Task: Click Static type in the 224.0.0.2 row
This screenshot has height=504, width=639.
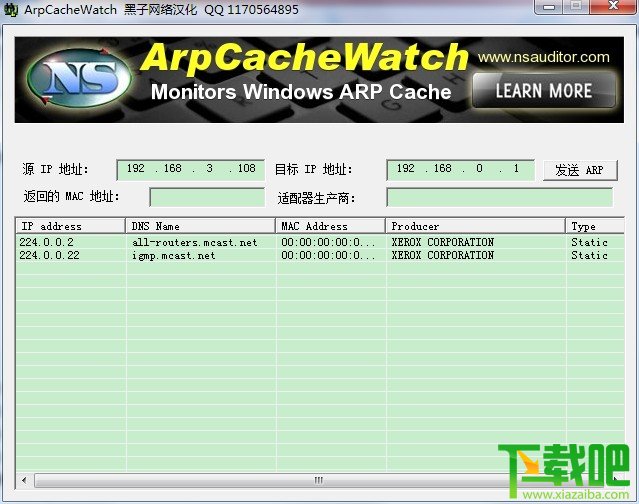Action: point(589,242)
